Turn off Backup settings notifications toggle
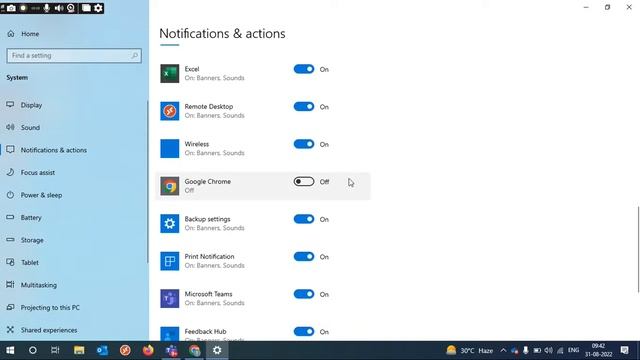640x360 pixels. [x=304, y=219]
